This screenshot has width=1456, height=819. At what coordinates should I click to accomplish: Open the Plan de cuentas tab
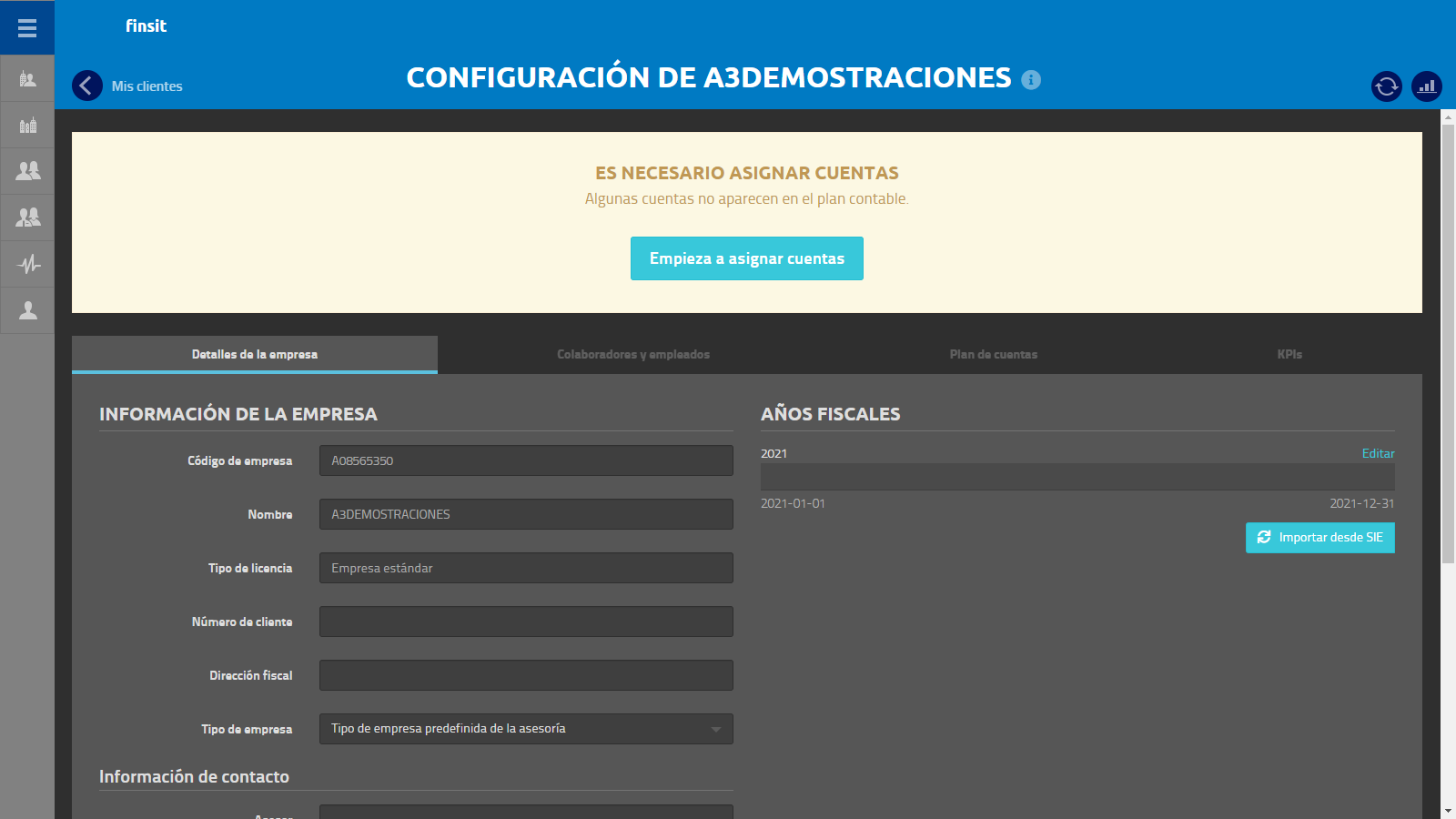click(x=994, y=354)
